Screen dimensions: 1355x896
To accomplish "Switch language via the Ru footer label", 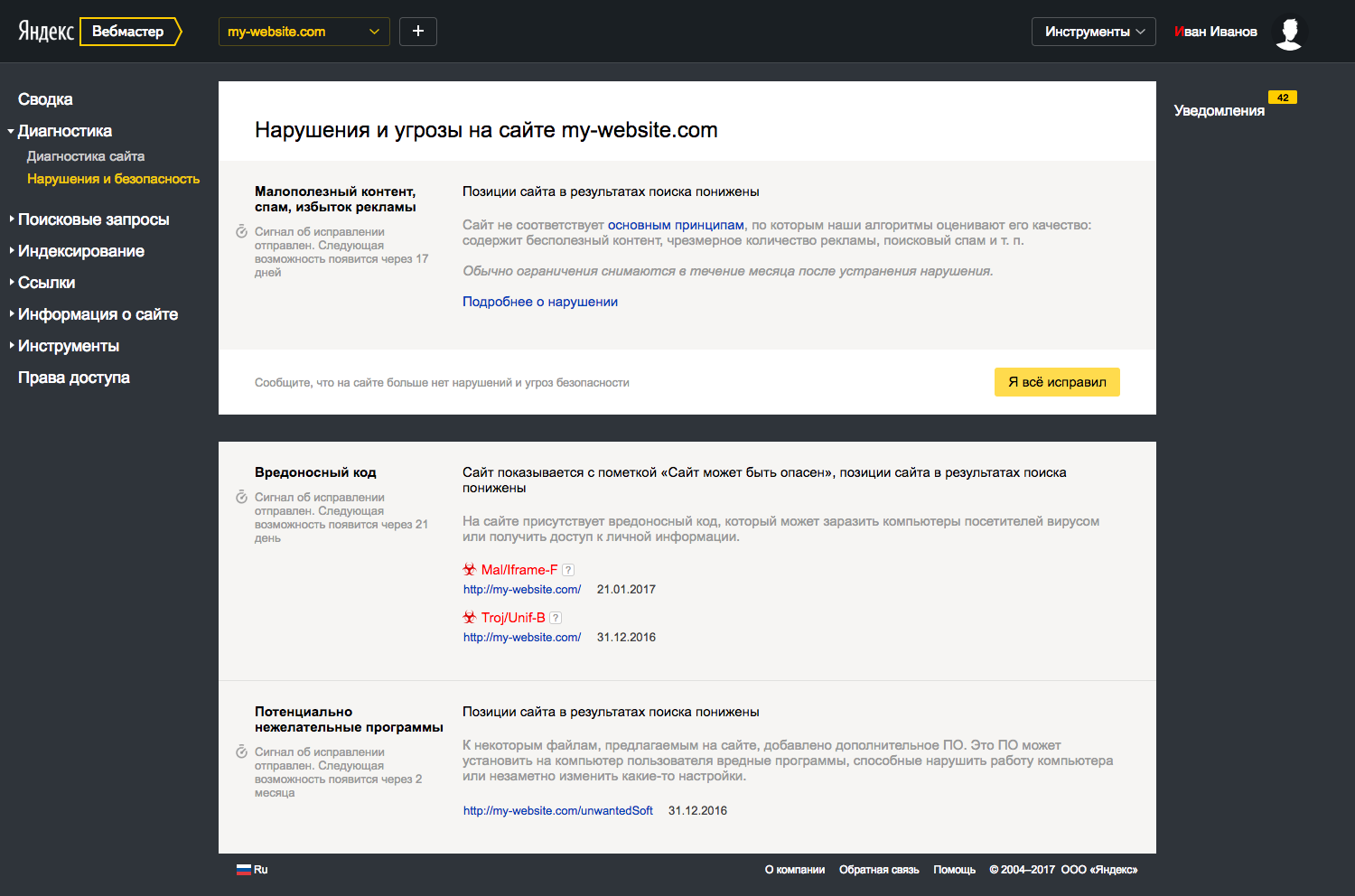I will tap(260, 870).
